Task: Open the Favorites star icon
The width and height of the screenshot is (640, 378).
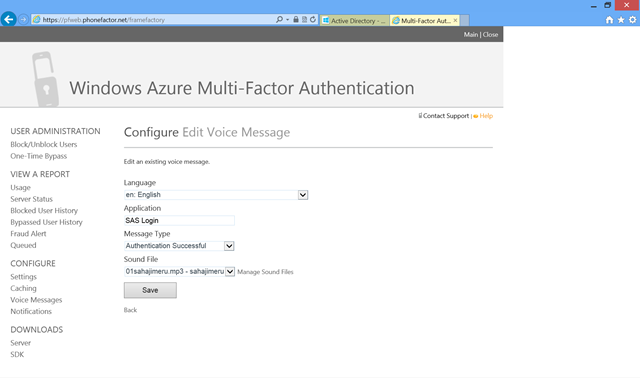Action: click(x=621, y=20)
